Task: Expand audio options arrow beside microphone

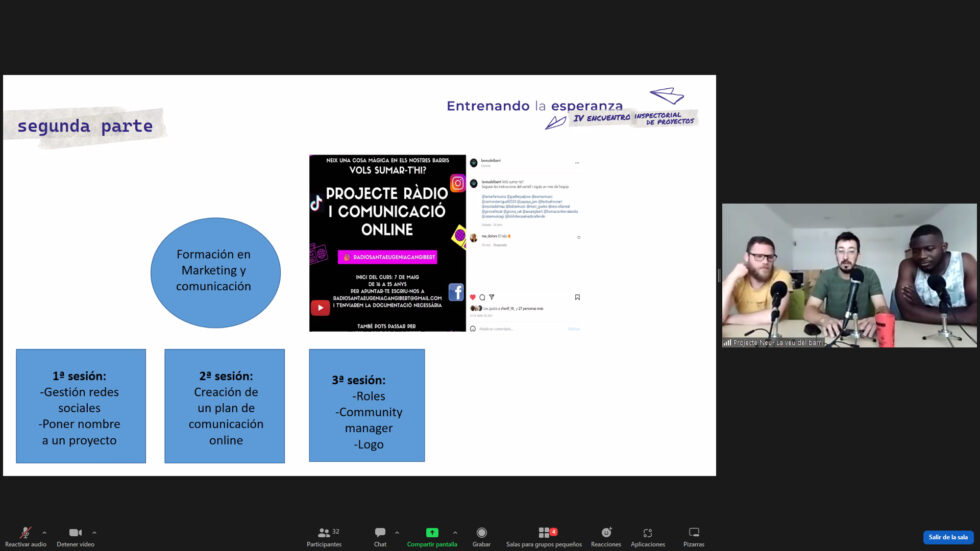Action: (44, 532)
